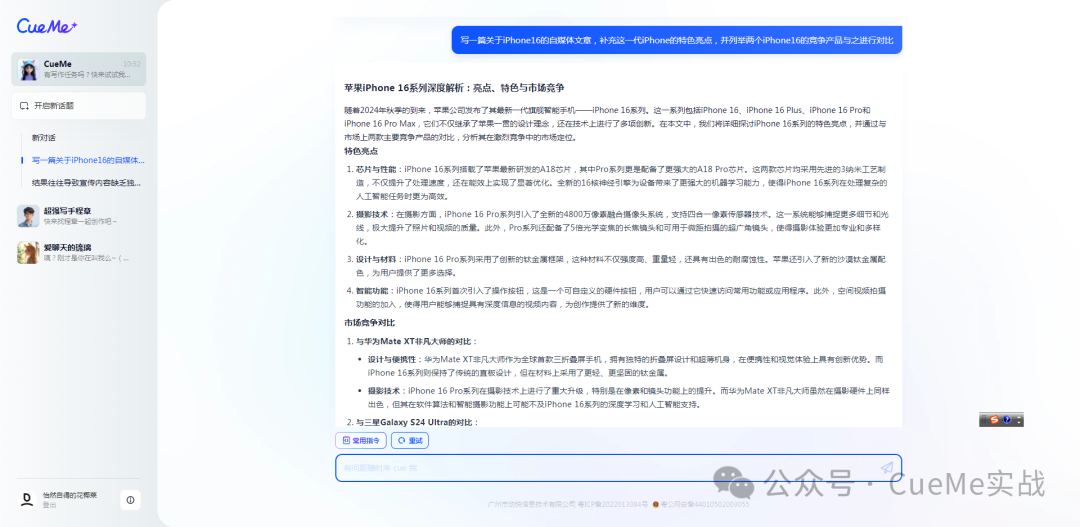Image resolution: width=1080 pixels, height=527 pixels.
Task: Click the 登出 logout link
Action: click(x=48, y=505)
